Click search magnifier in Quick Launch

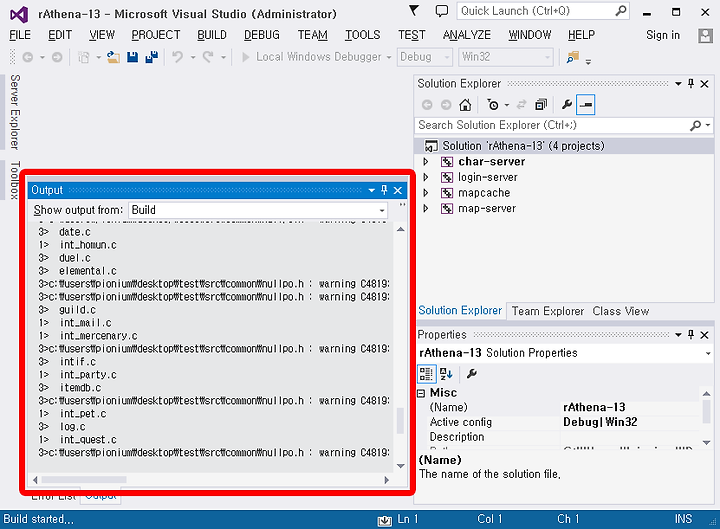click(x=620, y=11)
